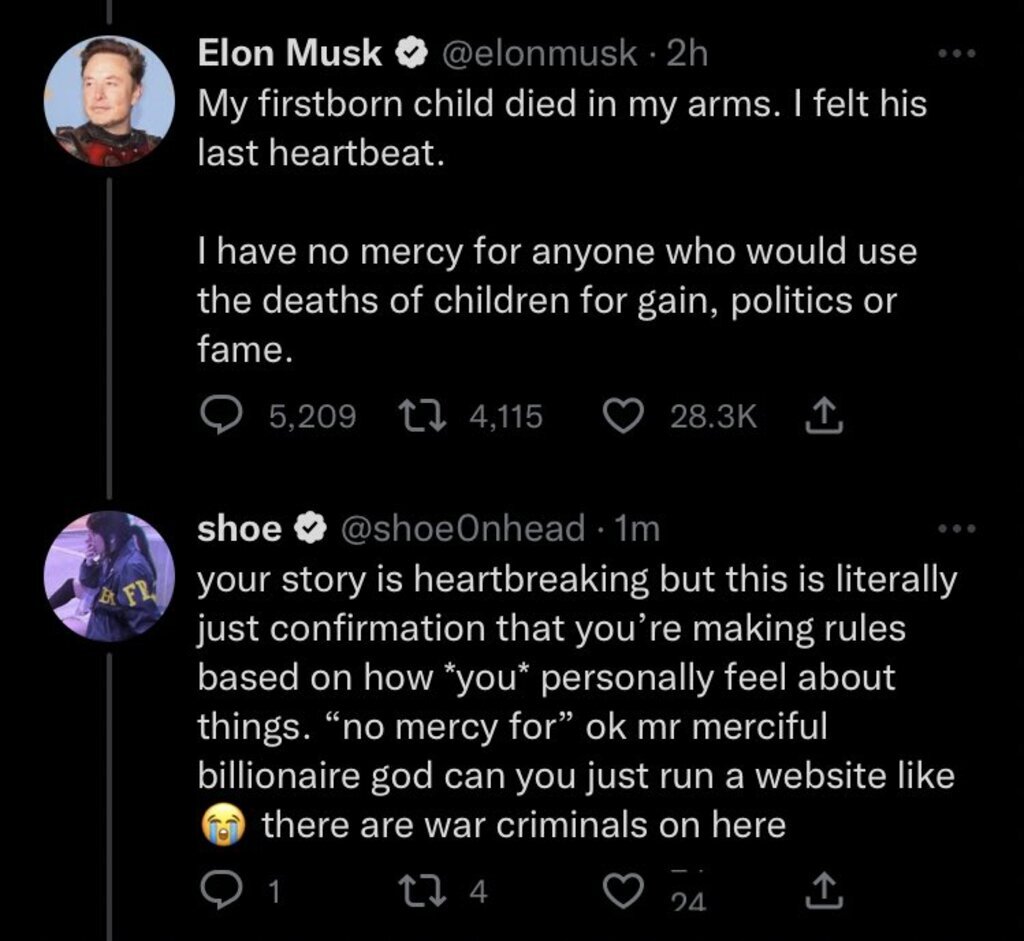1024x941 pixels.
Task: Open shoe's profile picture
Action: click(109, 577)
